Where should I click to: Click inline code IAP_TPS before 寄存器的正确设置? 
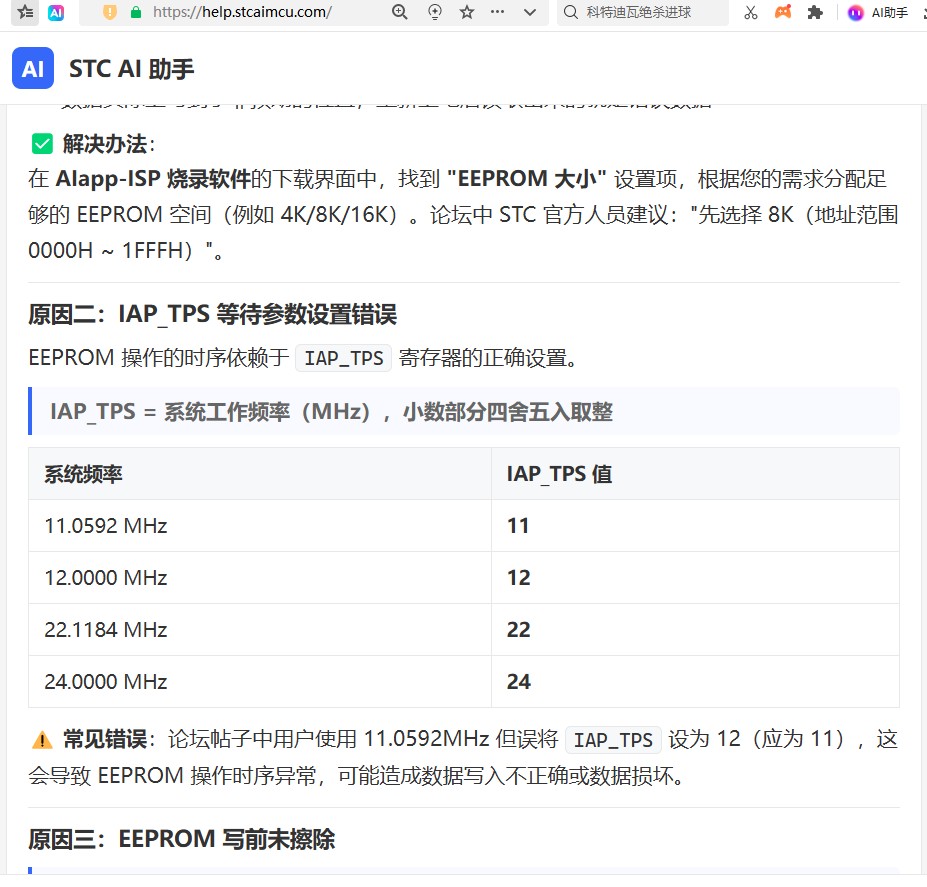tap(343, 358)
